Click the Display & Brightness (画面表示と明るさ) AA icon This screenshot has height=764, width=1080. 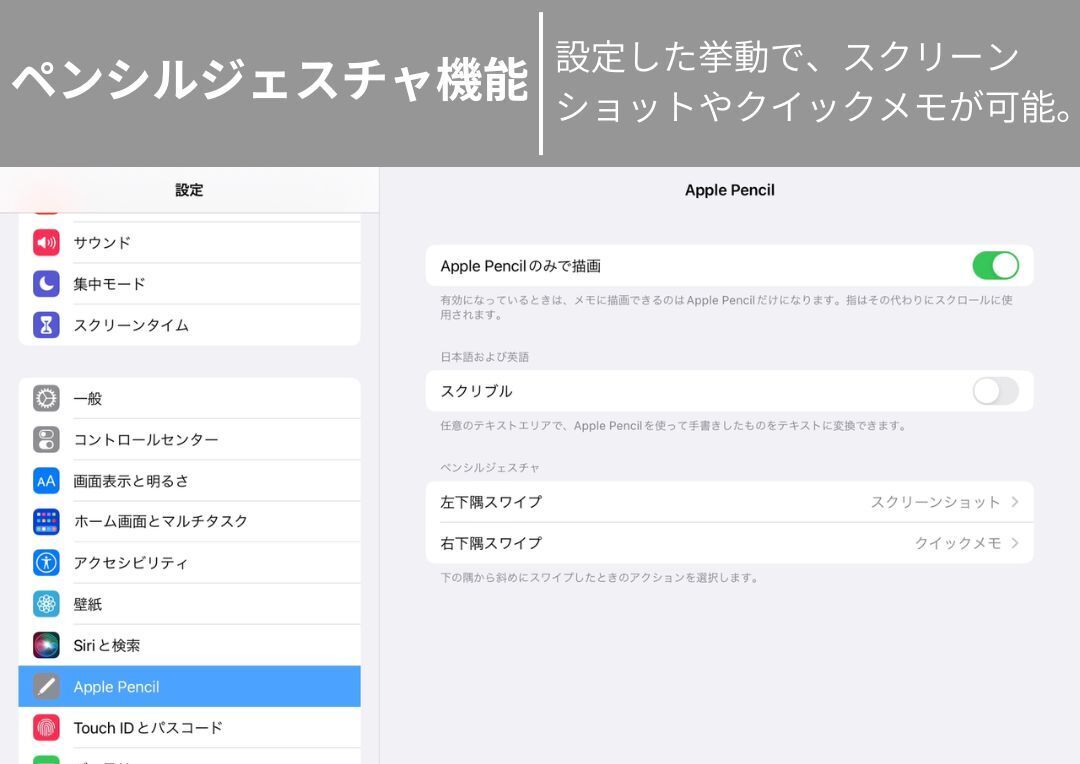click(x=46, y=481)
